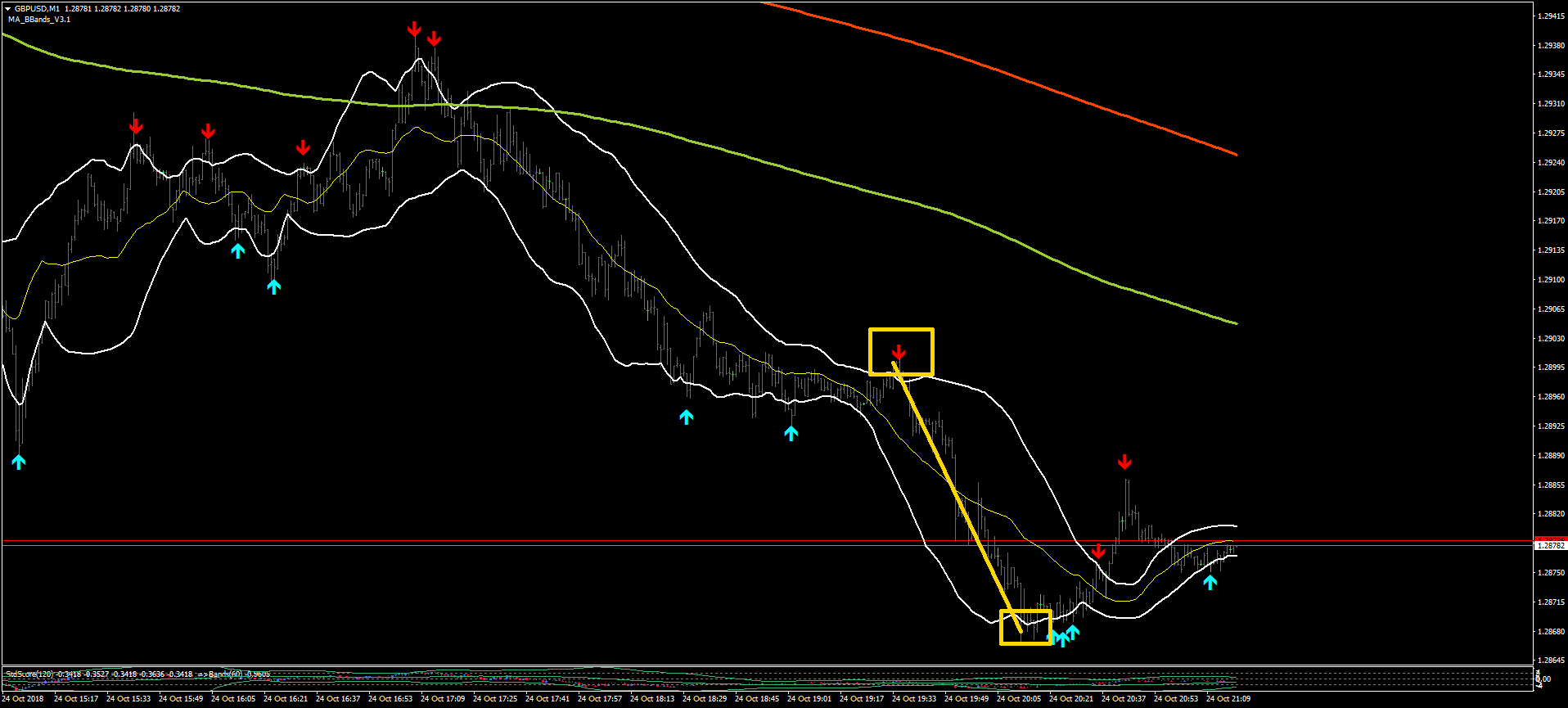This screenshot has height=708, width=1568.
Task: Click the 24 Oct 19:33 time label
Action: tap(914, 699)
